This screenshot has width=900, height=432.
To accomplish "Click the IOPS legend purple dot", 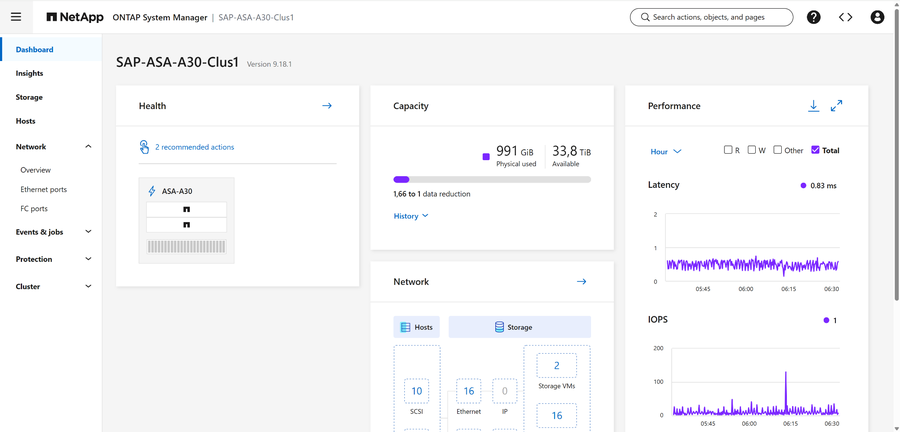I will tap(826, 320).
